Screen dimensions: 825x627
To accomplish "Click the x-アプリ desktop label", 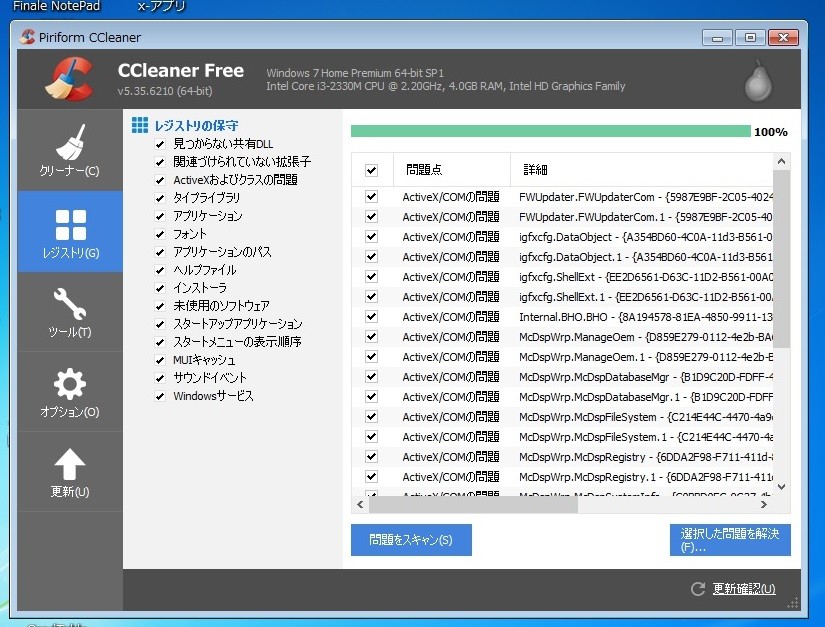I will [x=162, y=6].
